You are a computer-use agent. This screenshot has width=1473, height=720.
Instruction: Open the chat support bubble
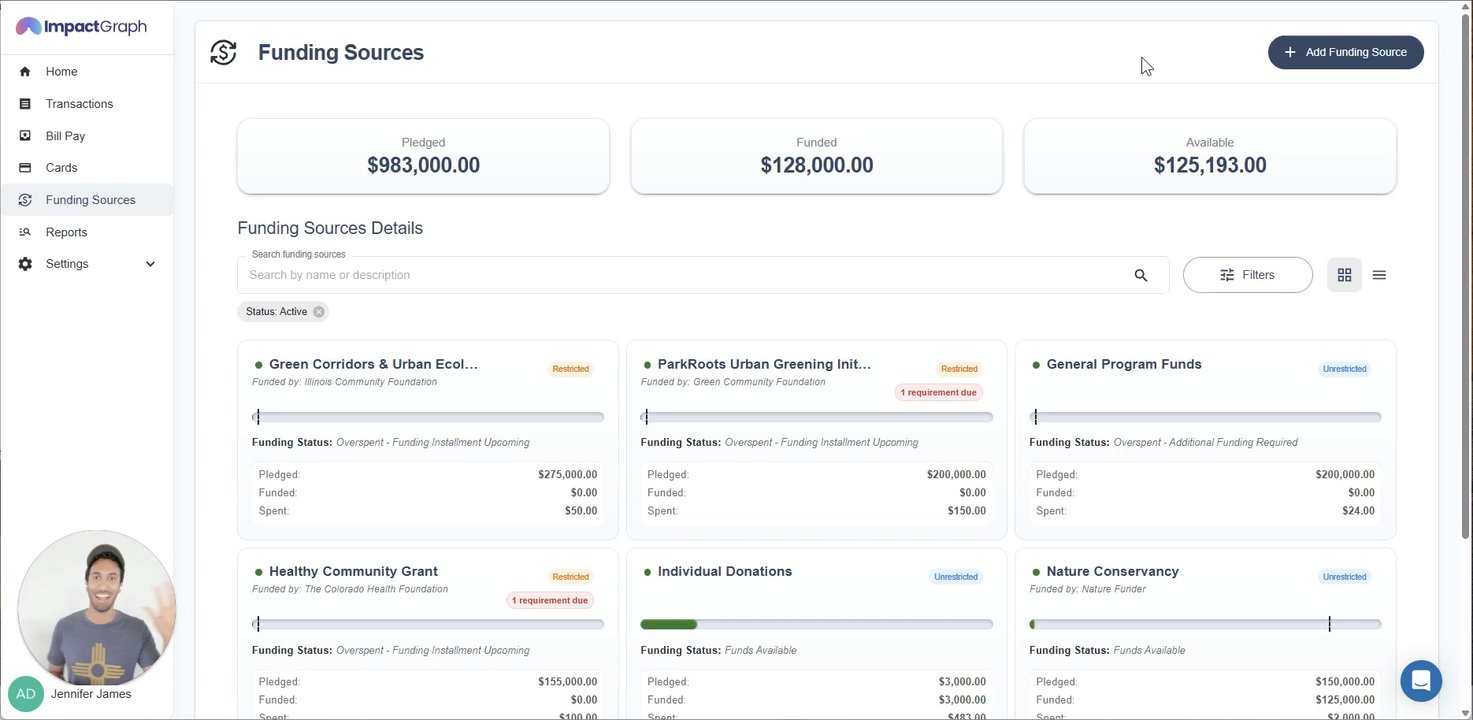(1421, 681)
